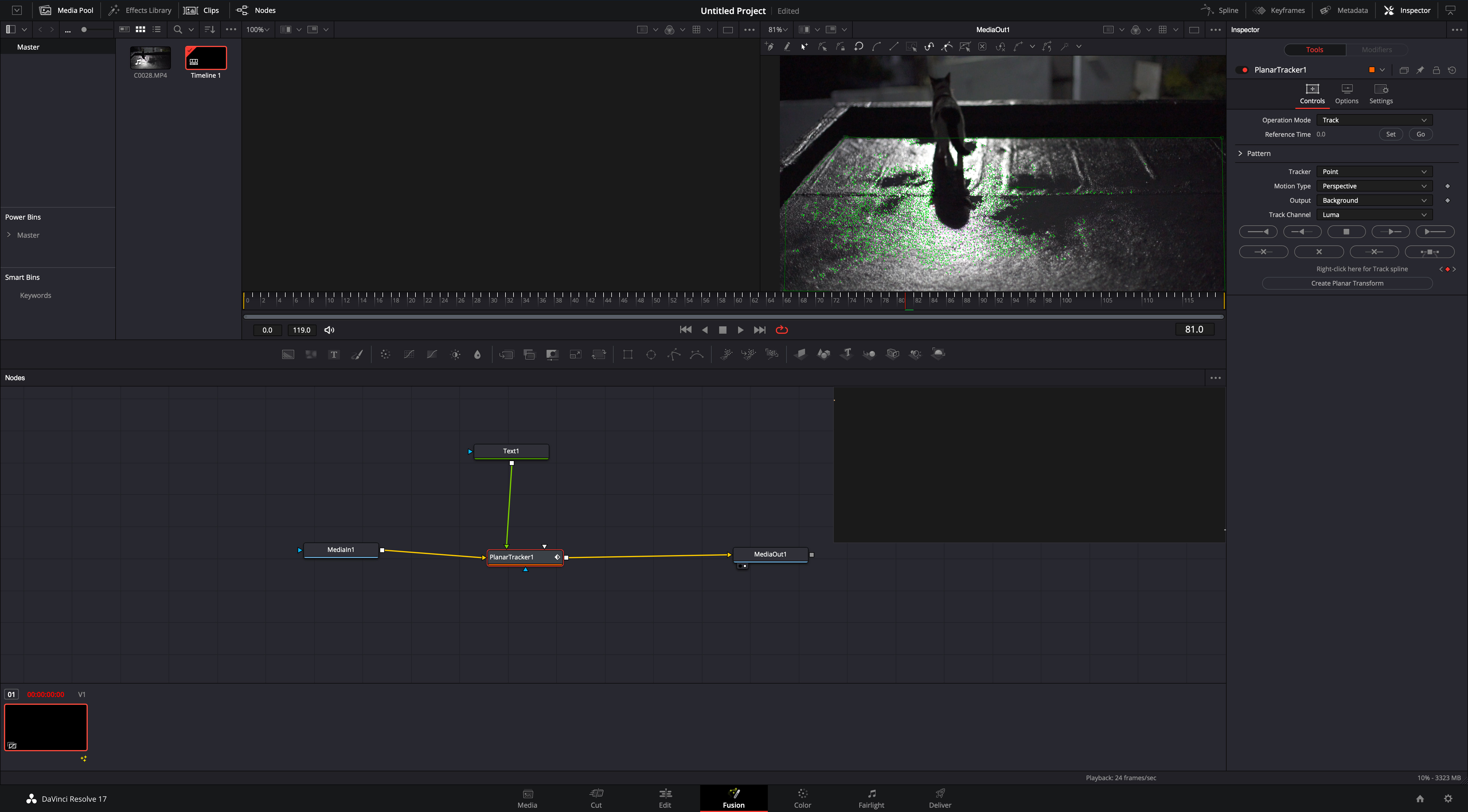Open Operation Mode Track dropdown
The height and width of the screenshot is (812, 1468).
pos(1375,120)
